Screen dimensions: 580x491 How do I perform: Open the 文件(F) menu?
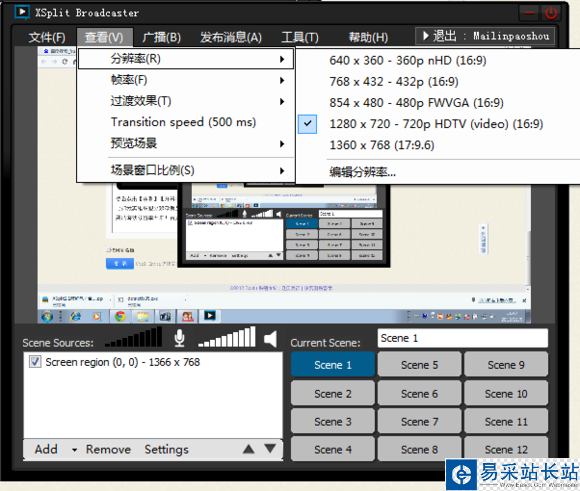point(47,37)
